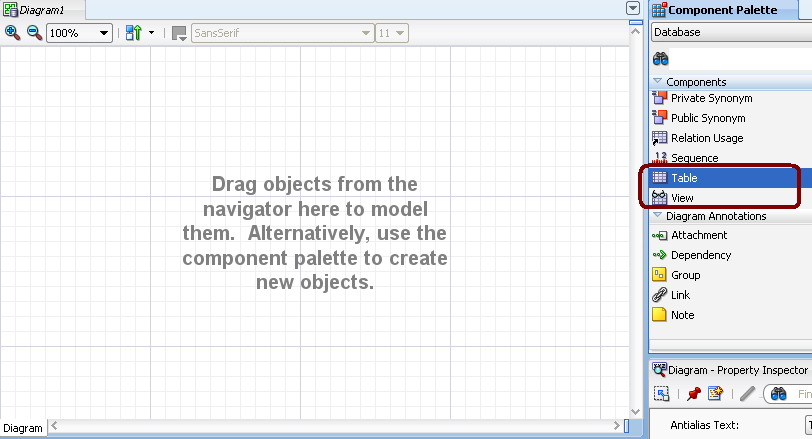Click the Zoom Out magnifier icon
The height and width of the screenshot is (439, 812).
click(34, 33)
